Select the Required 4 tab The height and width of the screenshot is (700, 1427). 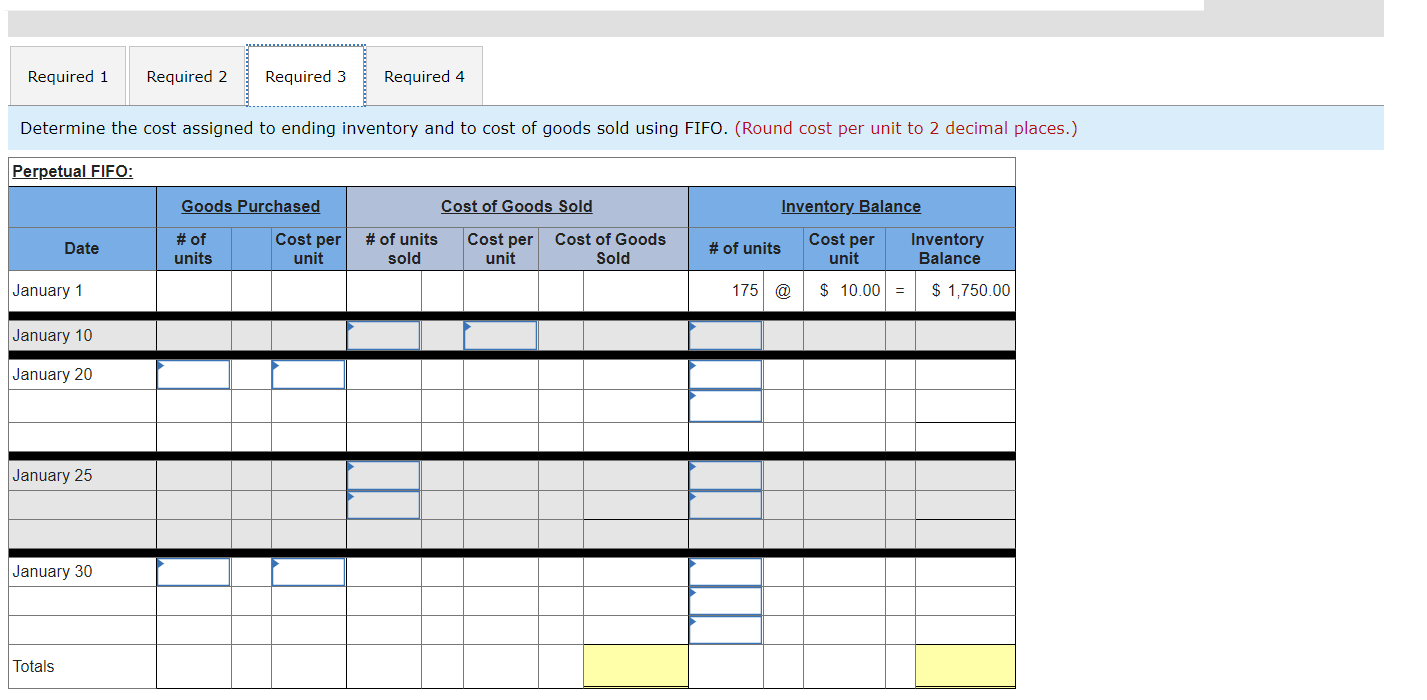(424, 75)
